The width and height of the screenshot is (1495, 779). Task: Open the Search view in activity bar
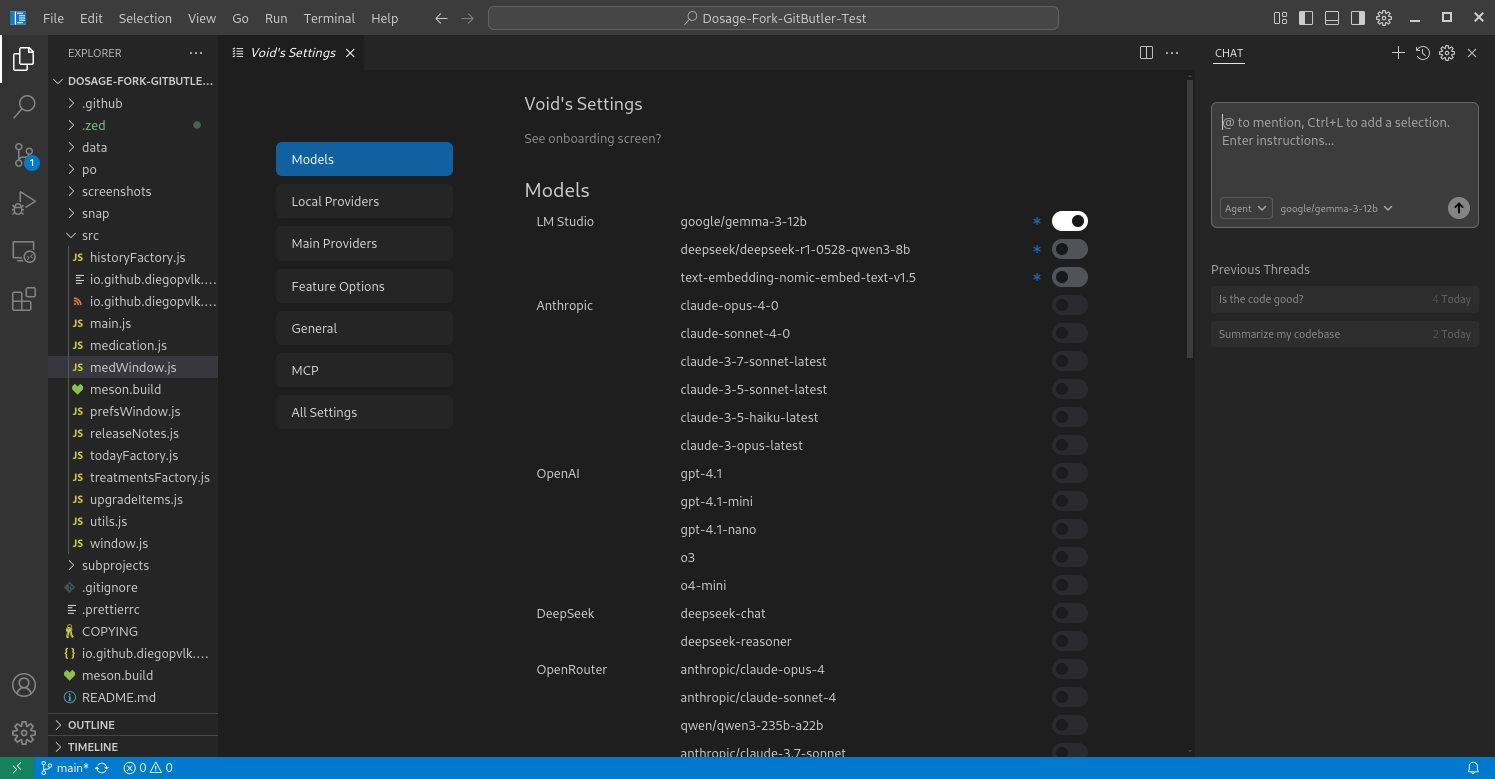pyautogui.click(x=24, y=106)
